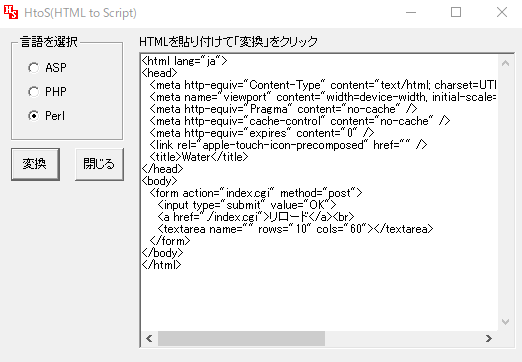Click the textarea name line in the code
Image resolution: width=522 pixels, height=362 pixels.
(295, 229)
